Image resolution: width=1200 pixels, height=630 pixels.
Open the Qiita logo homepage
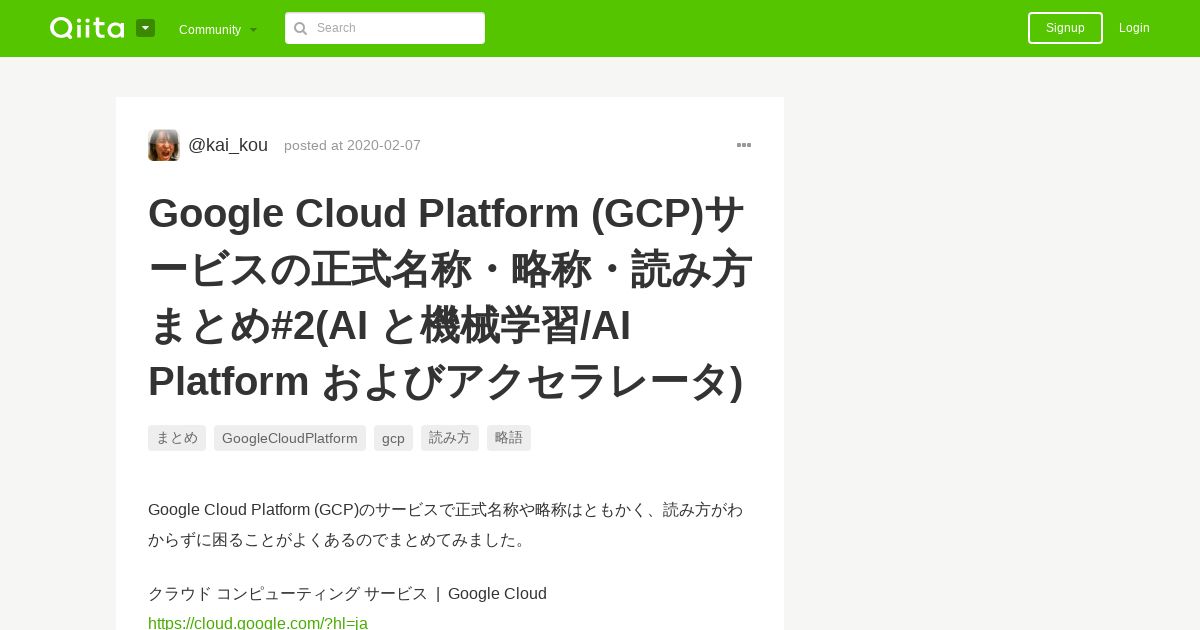(x=87, y=28)
